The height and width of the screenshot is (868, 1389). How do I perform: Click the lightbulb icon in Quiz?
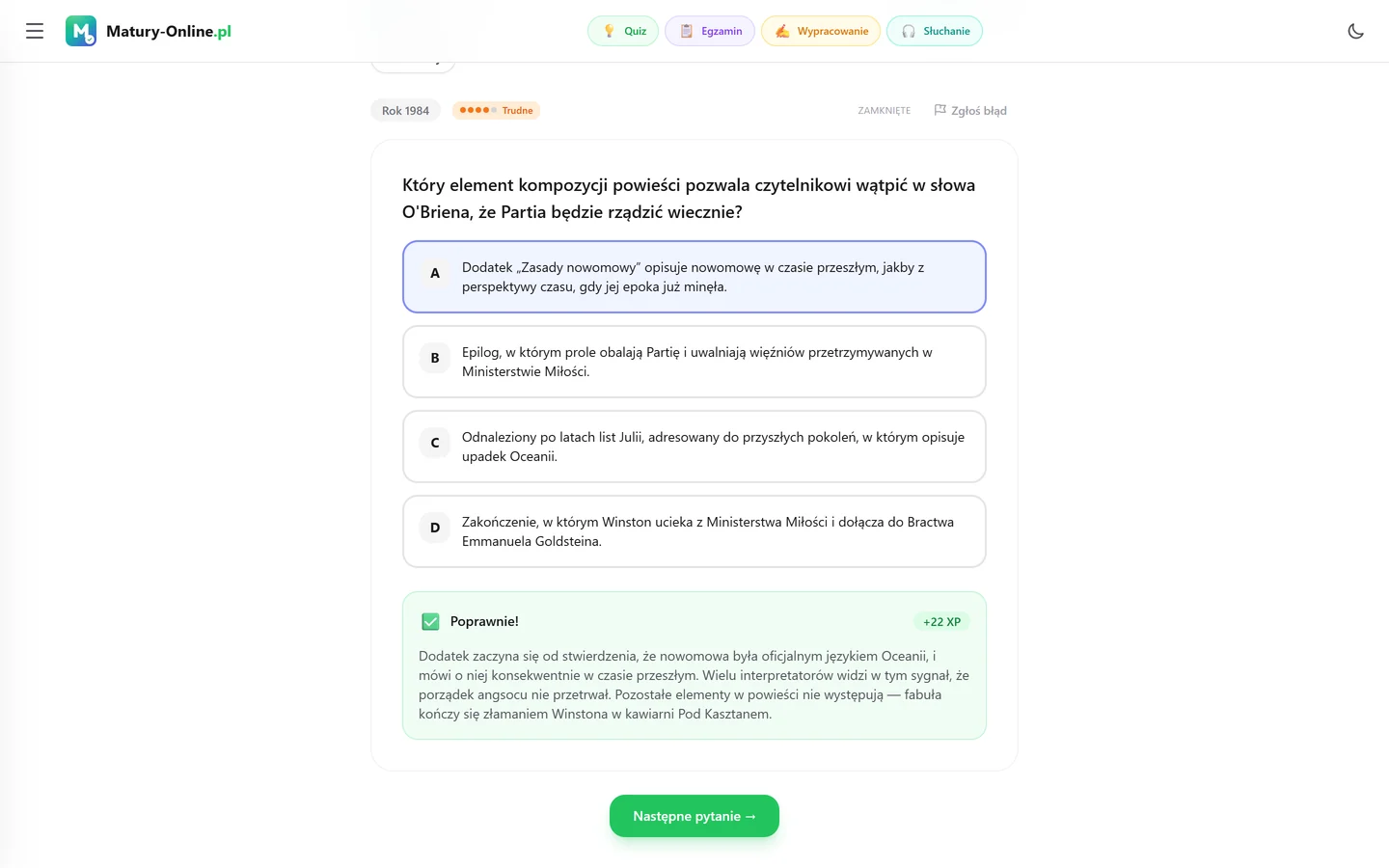(x=609, y=31)
